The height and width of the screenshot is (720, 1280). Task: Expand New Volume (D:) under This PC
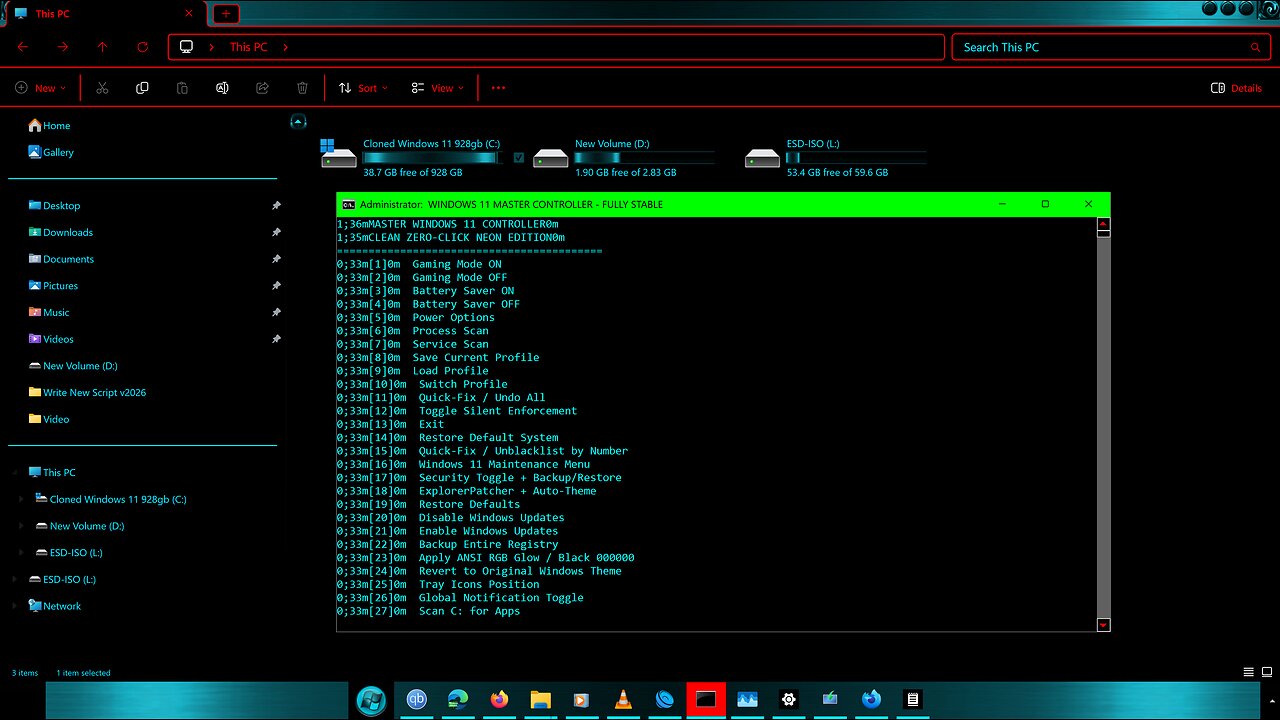(22, 526)
